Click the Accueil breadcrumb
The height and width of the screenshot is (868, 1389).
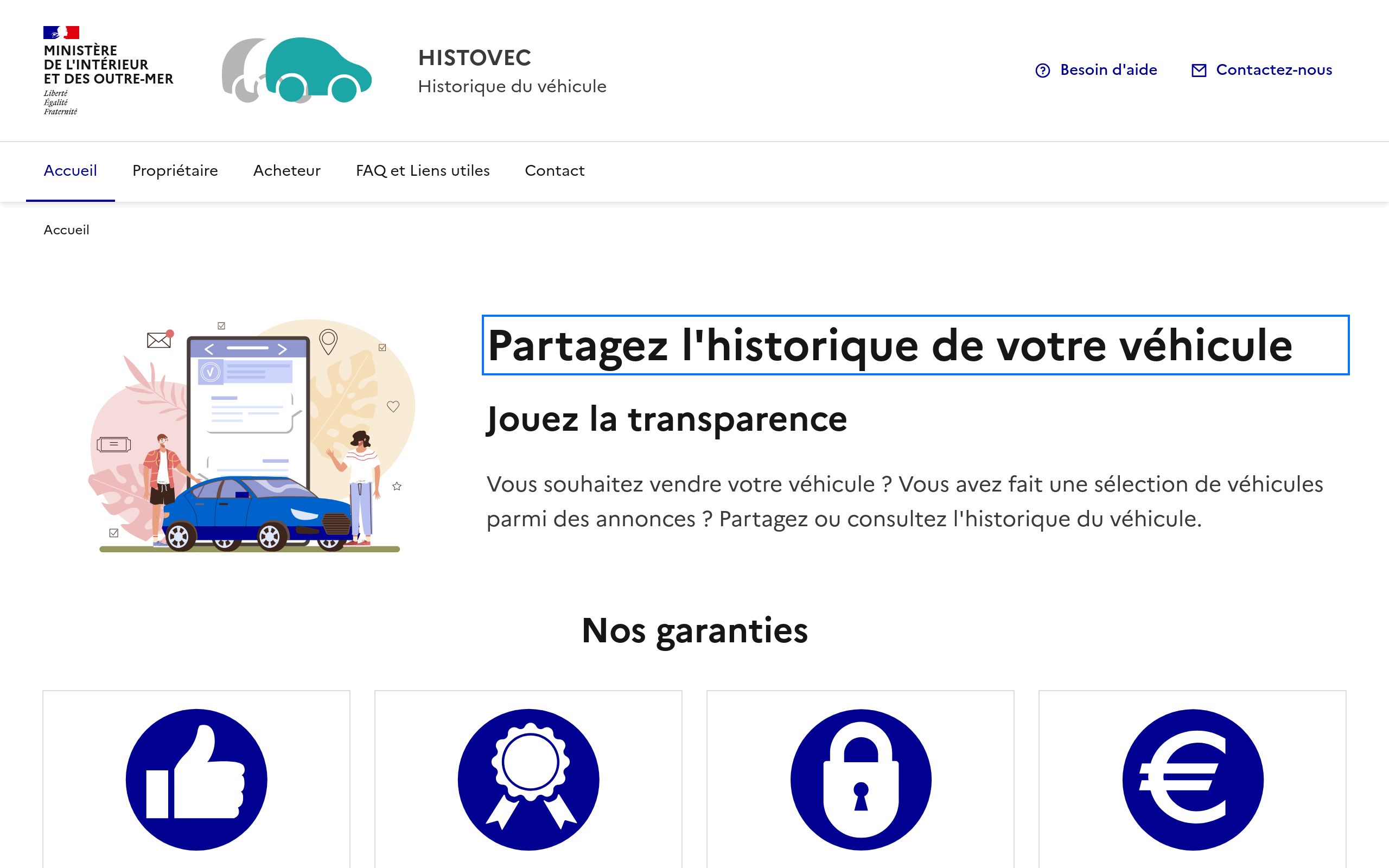(67, 229)
